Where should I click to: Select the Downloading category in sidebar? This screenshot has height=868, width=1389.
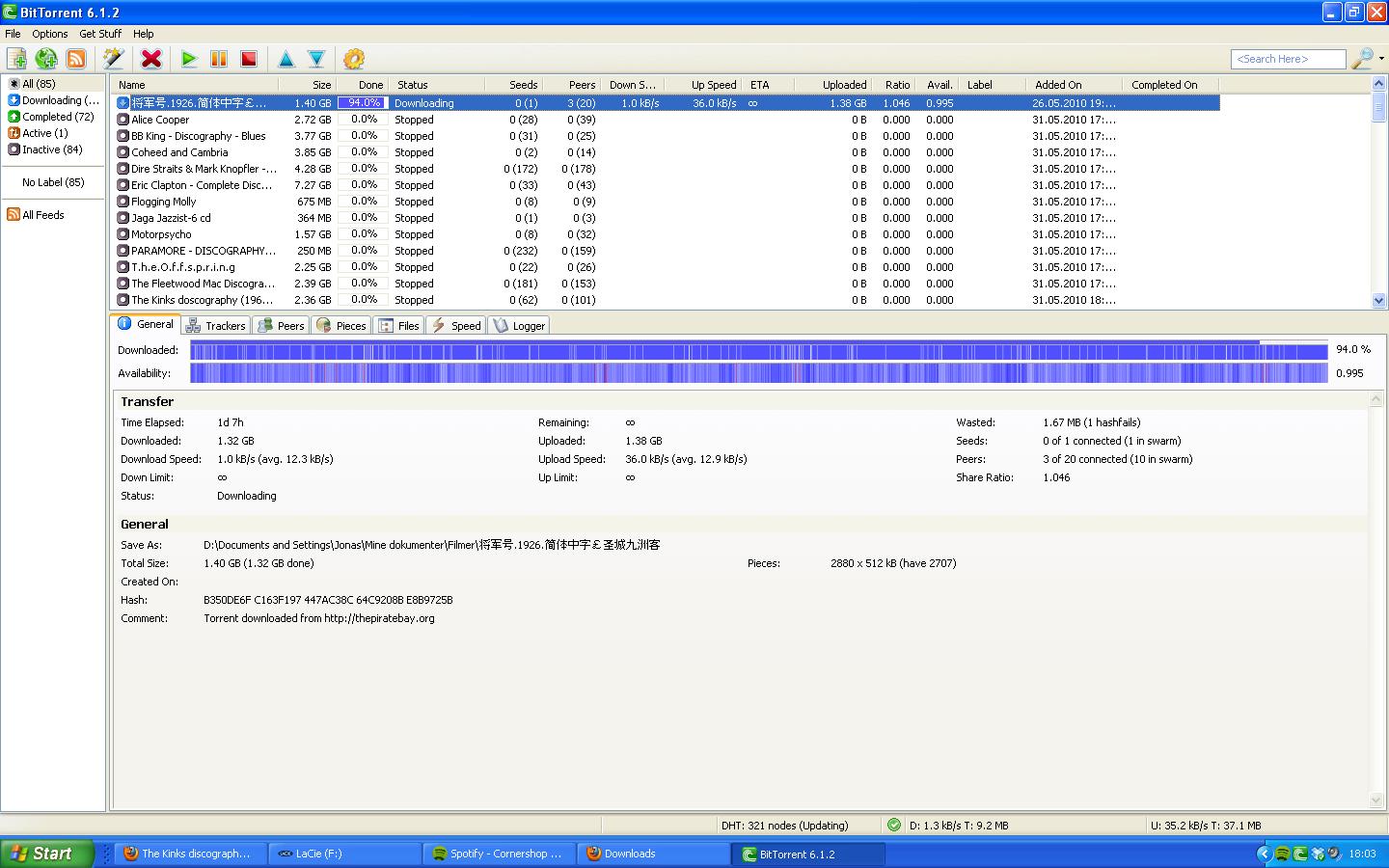[54, 100]
